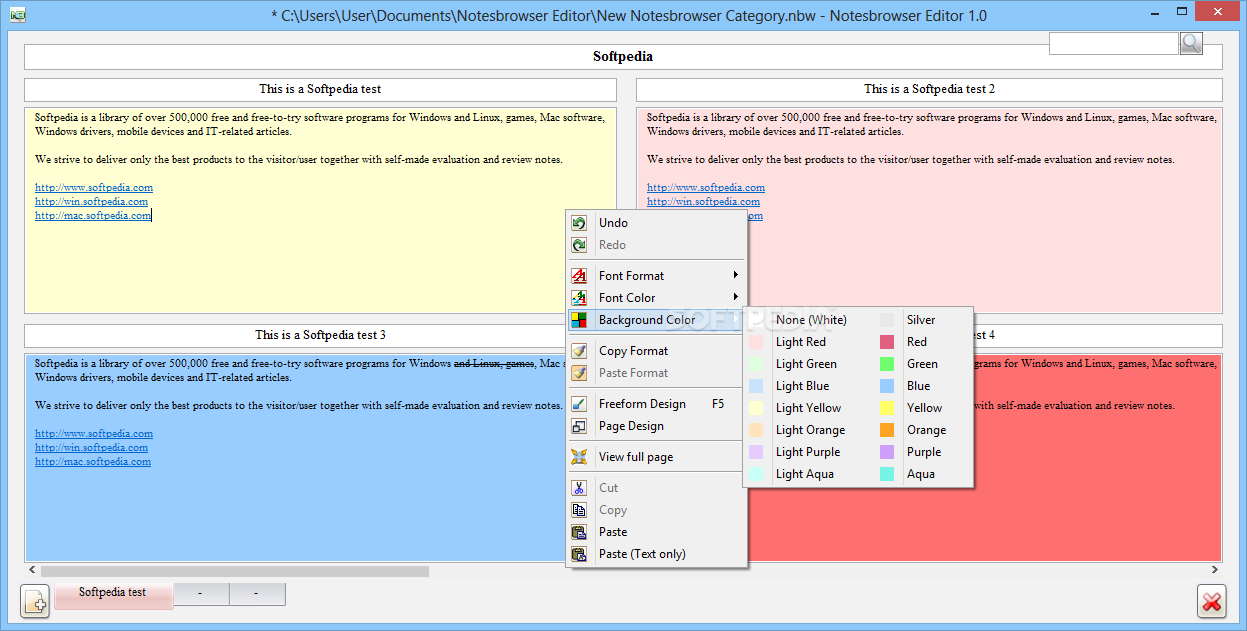This screenshot has height=631, width=1247.
Task: Pick Light Orange background color
Action: coord(807,430)
